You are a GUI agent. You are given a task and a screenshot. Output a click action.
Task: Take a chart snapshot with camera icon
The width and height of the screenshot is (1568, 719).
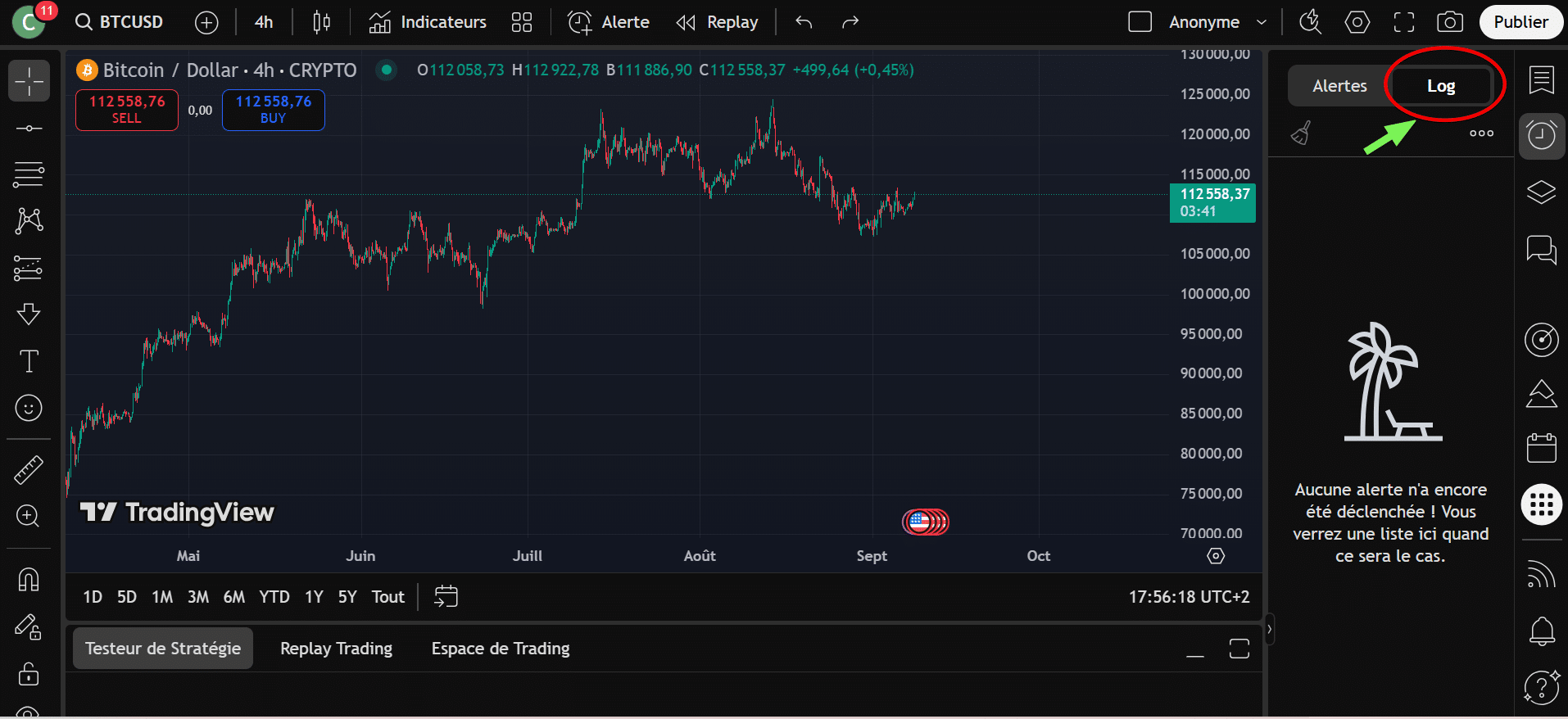(x=1449, y=22)
